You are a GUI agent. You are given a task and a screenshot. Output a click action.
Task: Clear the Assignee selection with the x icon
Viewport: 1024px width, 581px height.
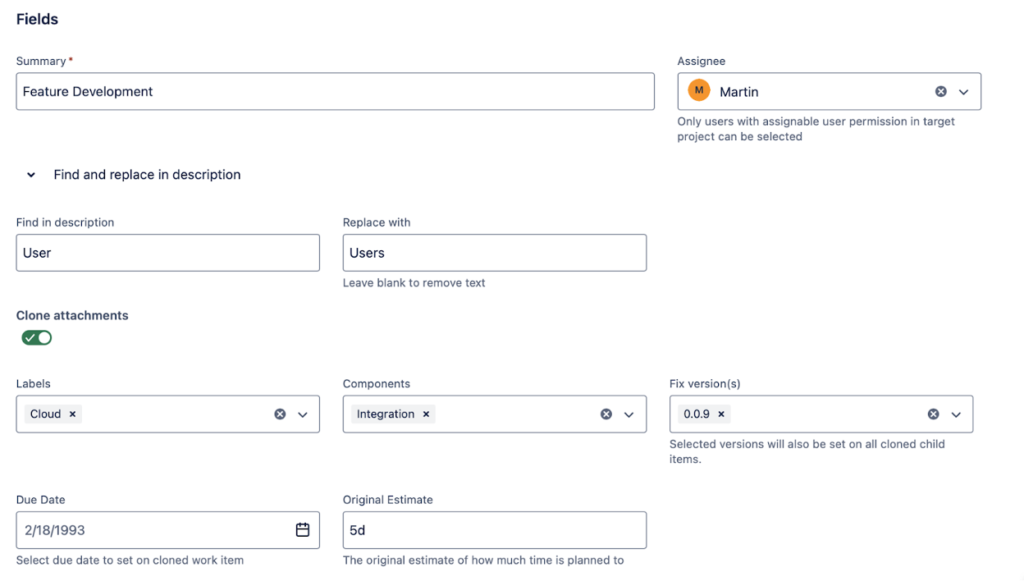(x=940, y=90)
